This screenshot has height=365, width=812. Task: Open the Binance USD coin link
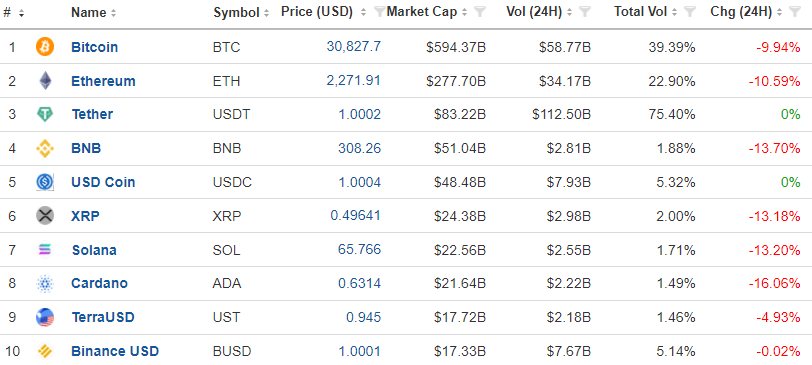[x=115, y=352]
